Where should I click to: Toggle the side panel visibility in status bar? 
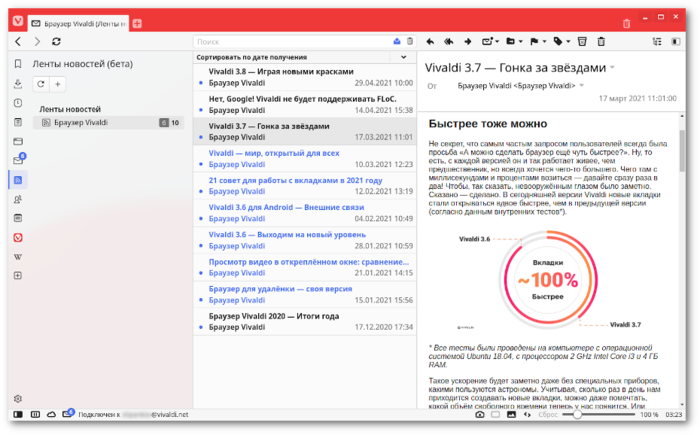pyautogui.click(x=18, y=414)
